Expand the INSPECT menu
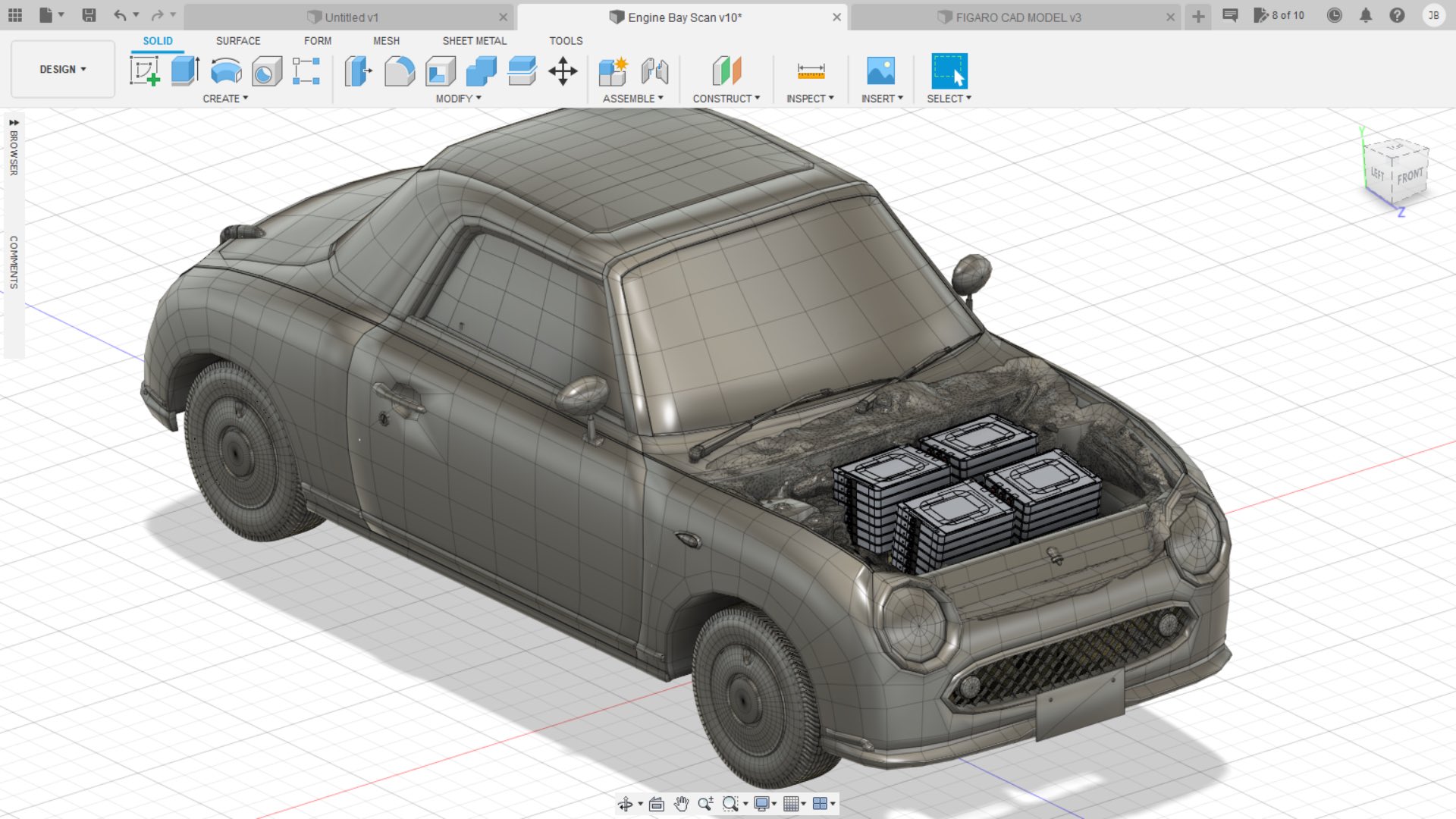The image size is (1456, 819). [810, 99]
